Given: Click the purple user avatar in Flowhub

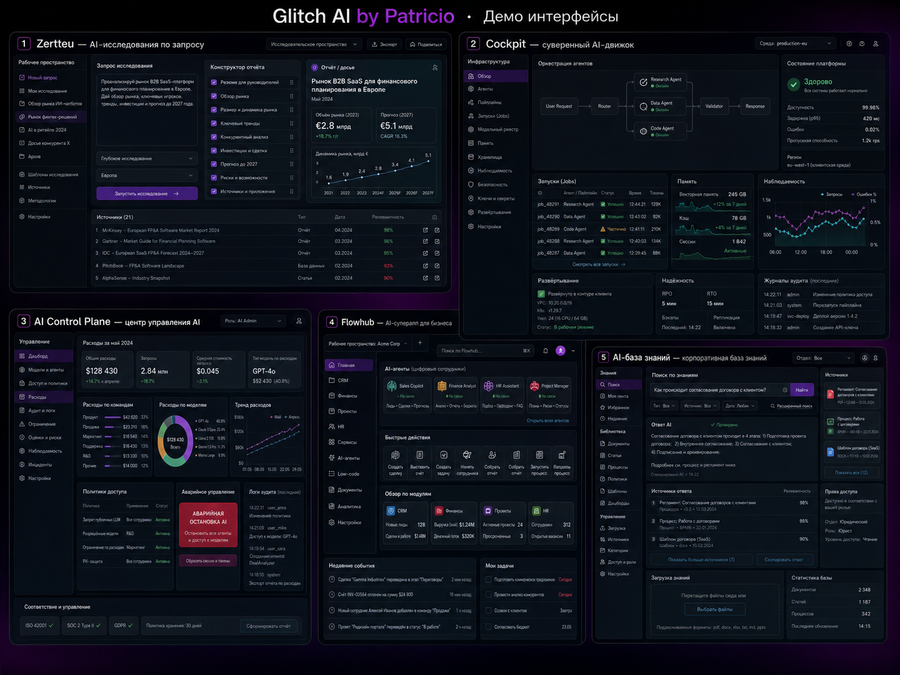Looking at the screenshot, I should tap(561, 350).
